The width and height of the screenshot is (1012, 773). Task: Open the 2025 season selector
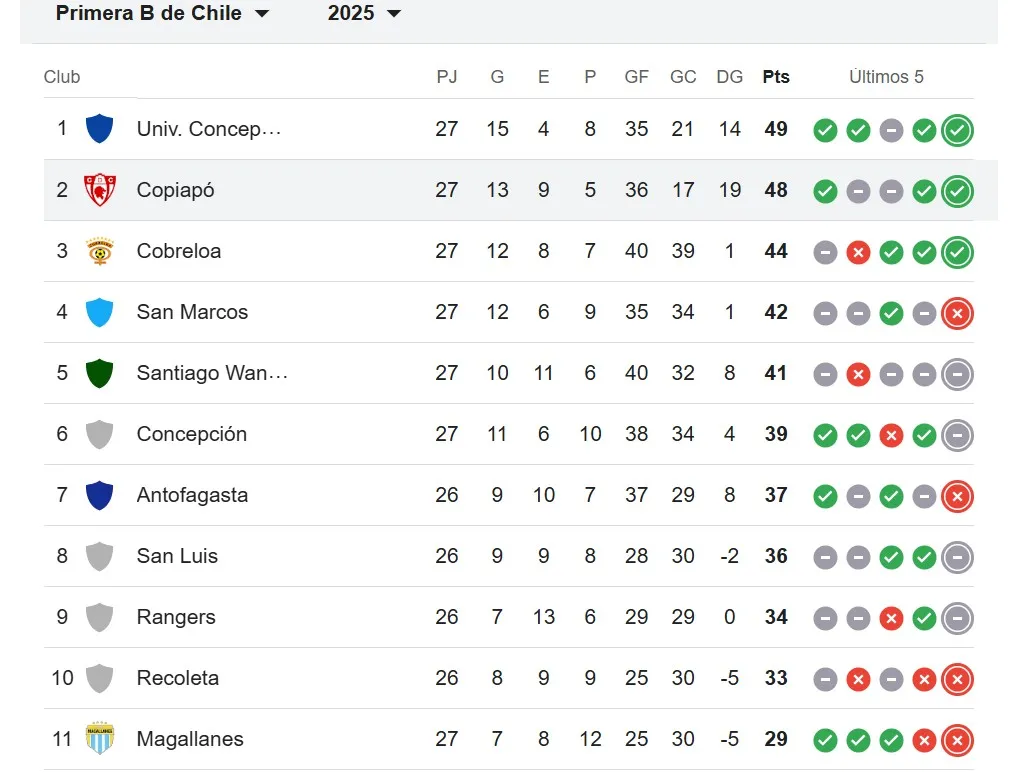coord(360,14)
